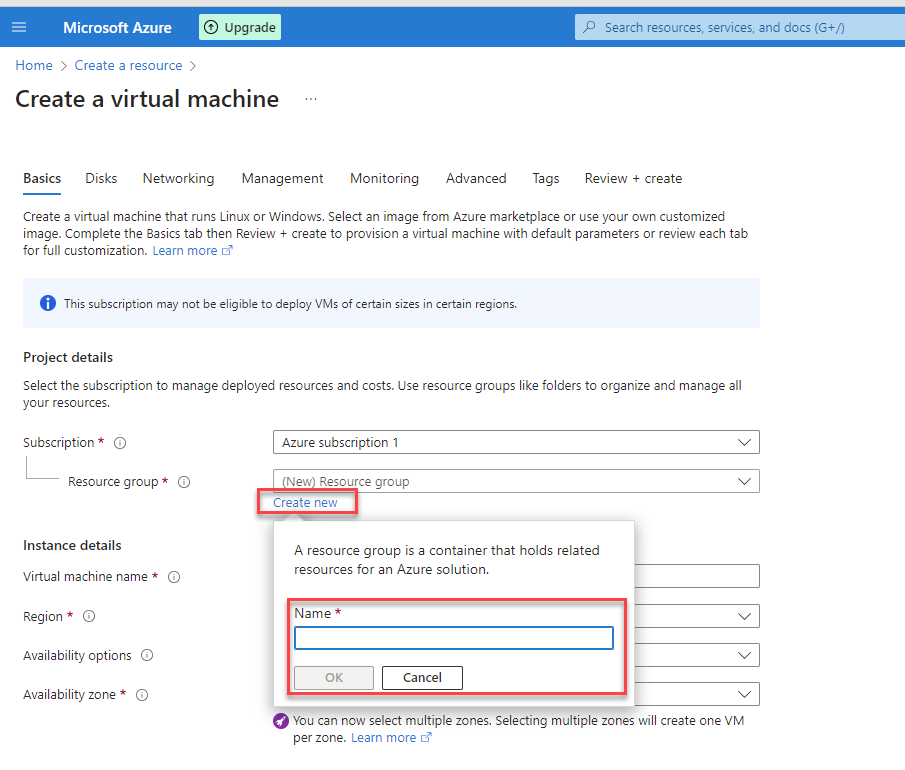The height and width of the screenshot is (770, 905).
Task: Switch to the Disks tab
Action: [x=101, y=178]
